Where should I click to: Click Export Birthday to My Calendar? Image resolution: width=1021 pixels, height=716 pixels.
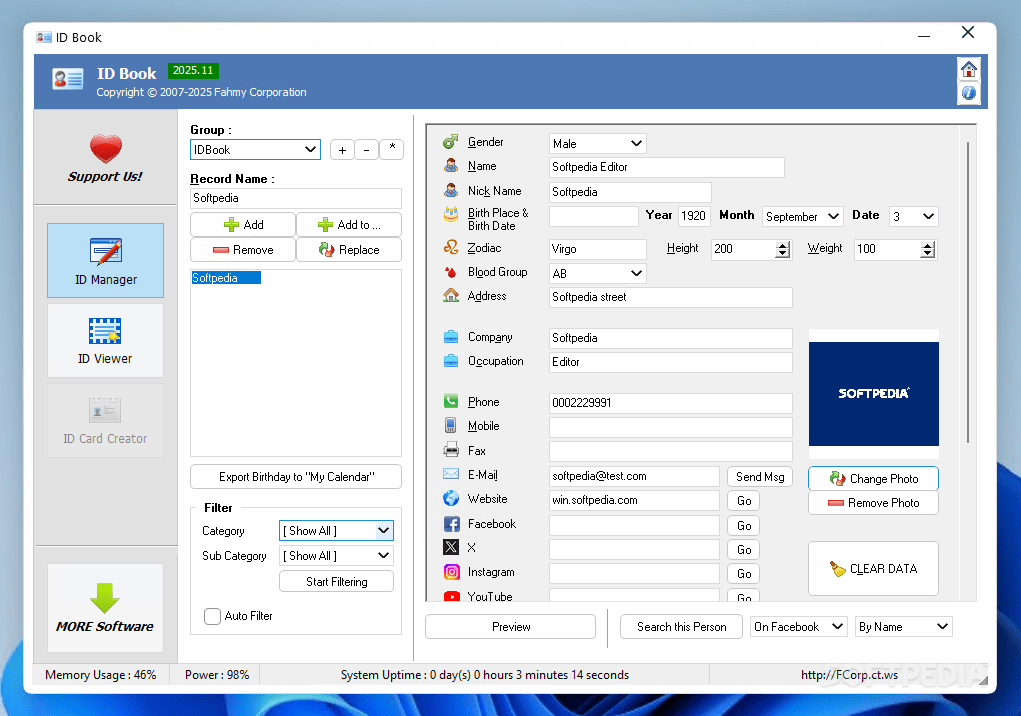tap(295, 476)
